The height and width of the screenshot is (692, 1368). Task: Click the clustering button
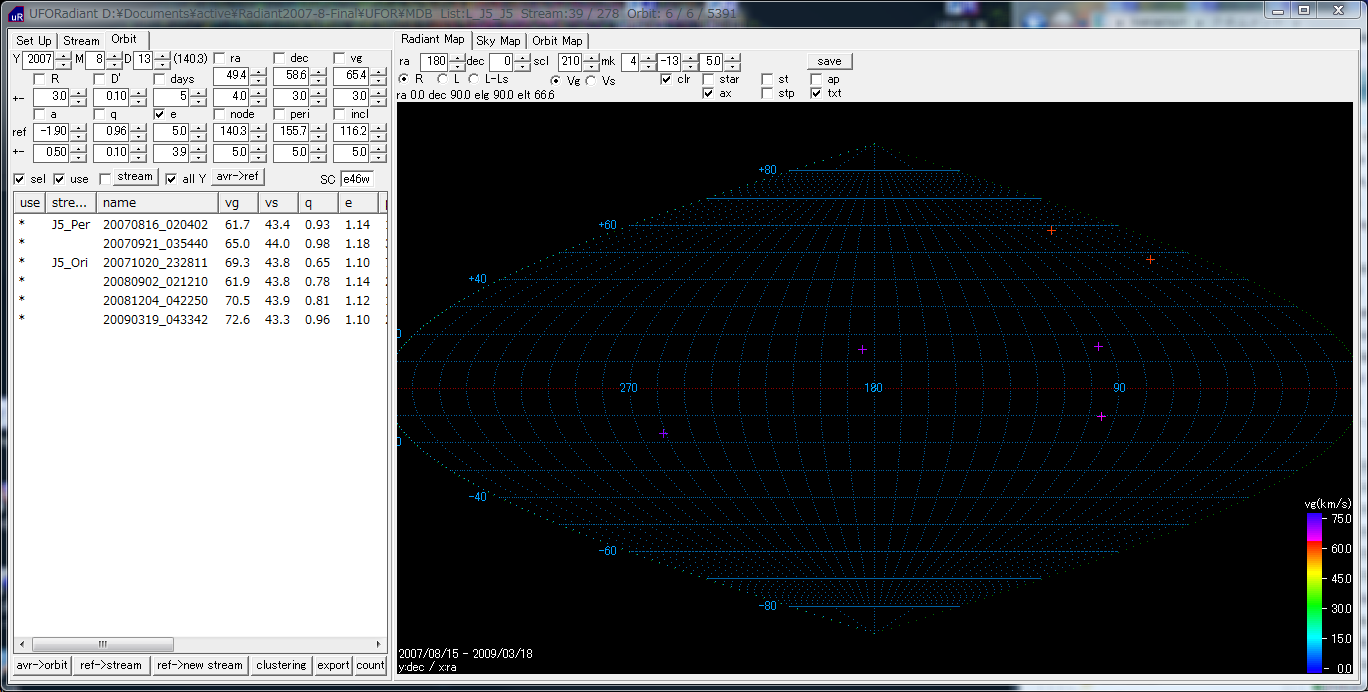[x=281, y=665]
